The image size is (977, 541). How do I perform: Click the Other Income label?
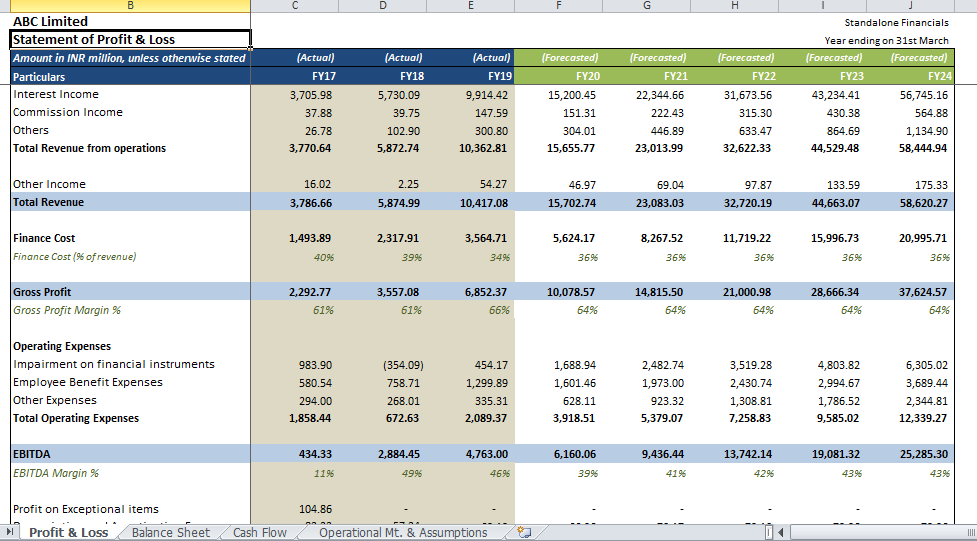click(49, 184)
